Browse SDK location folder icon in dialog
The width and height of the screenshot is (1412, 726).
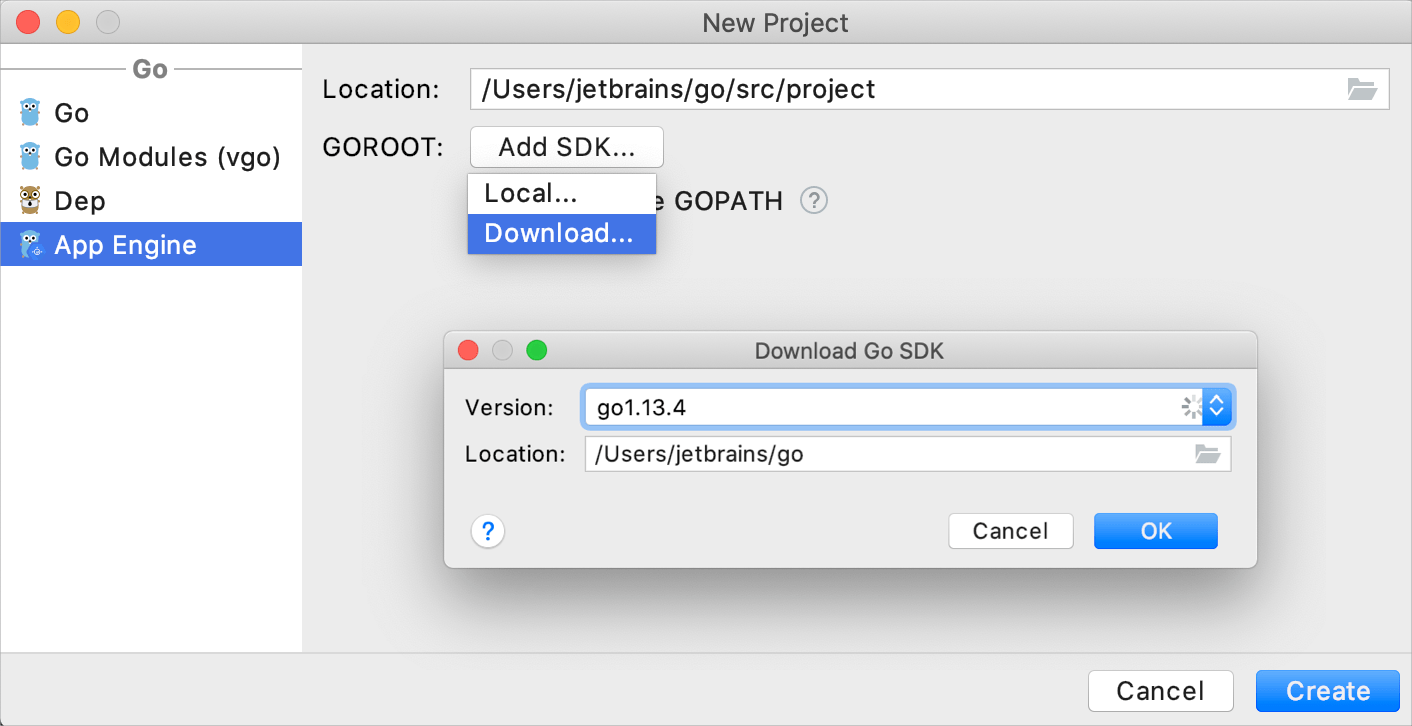[x=1208, y=454]
